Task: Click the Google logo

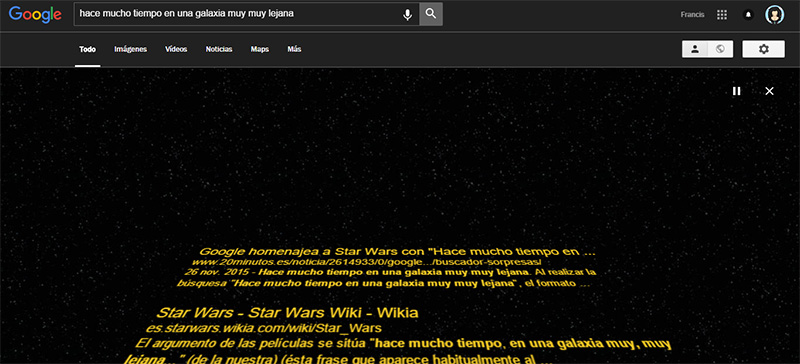Action: click(35, 14)
